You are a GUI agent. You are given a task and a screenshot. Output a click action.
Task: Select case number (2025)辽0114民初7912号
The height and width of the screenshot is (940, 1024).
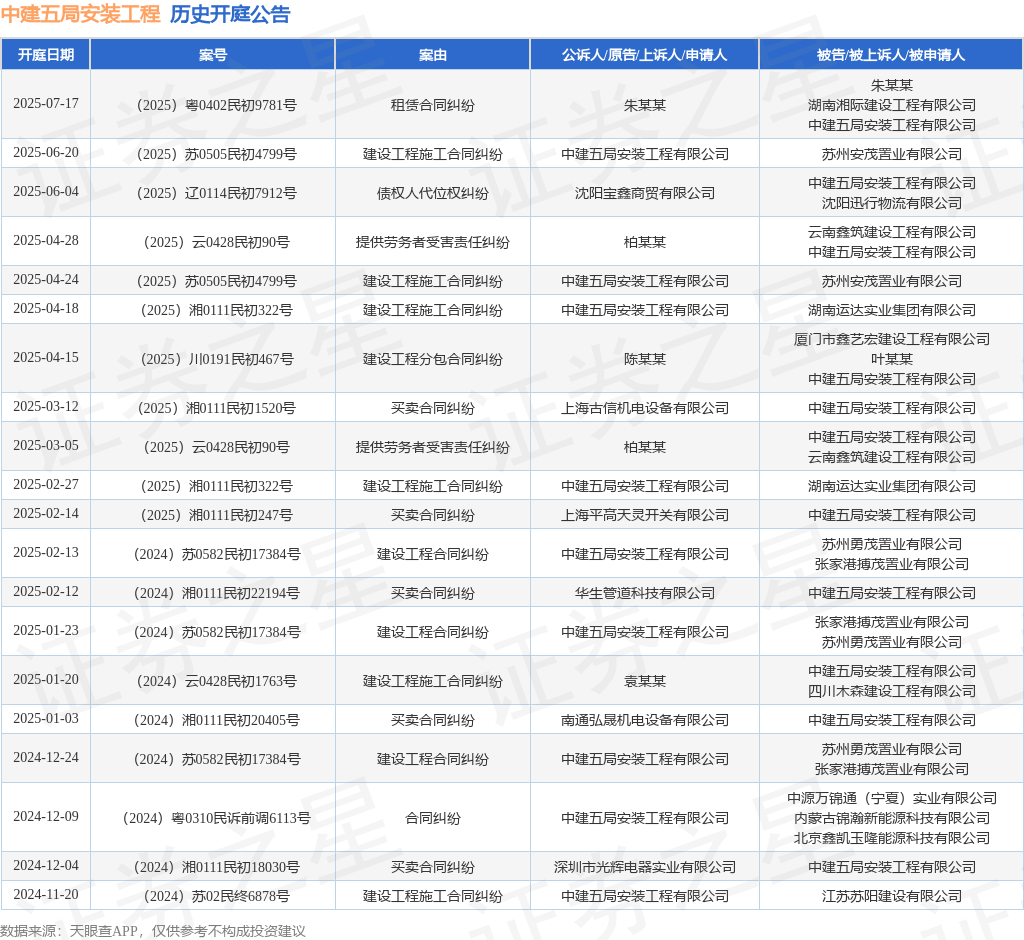pos(216,193)
